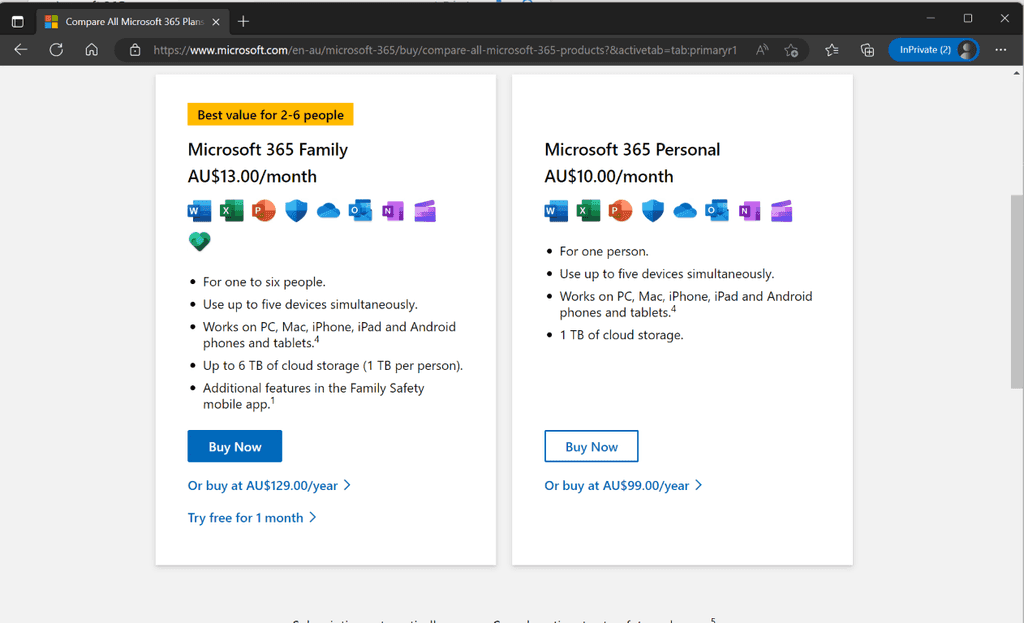Open the browser settings menu with three dots
The width and height of the screenshot is (1024, 623).
[x=1000, y=49]
